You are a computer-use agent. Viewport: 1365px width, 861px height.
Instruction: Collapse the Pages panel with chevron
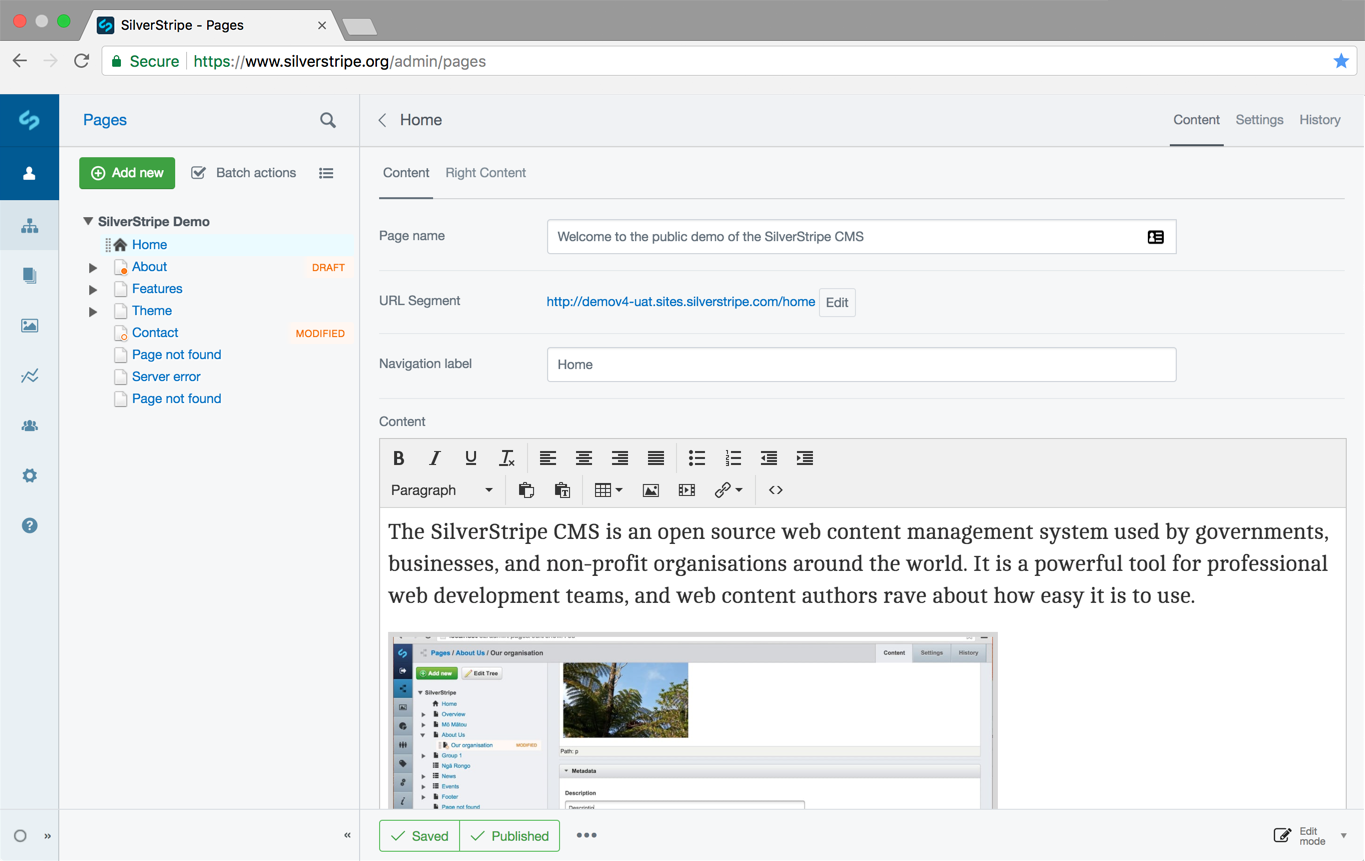point(347,835)
